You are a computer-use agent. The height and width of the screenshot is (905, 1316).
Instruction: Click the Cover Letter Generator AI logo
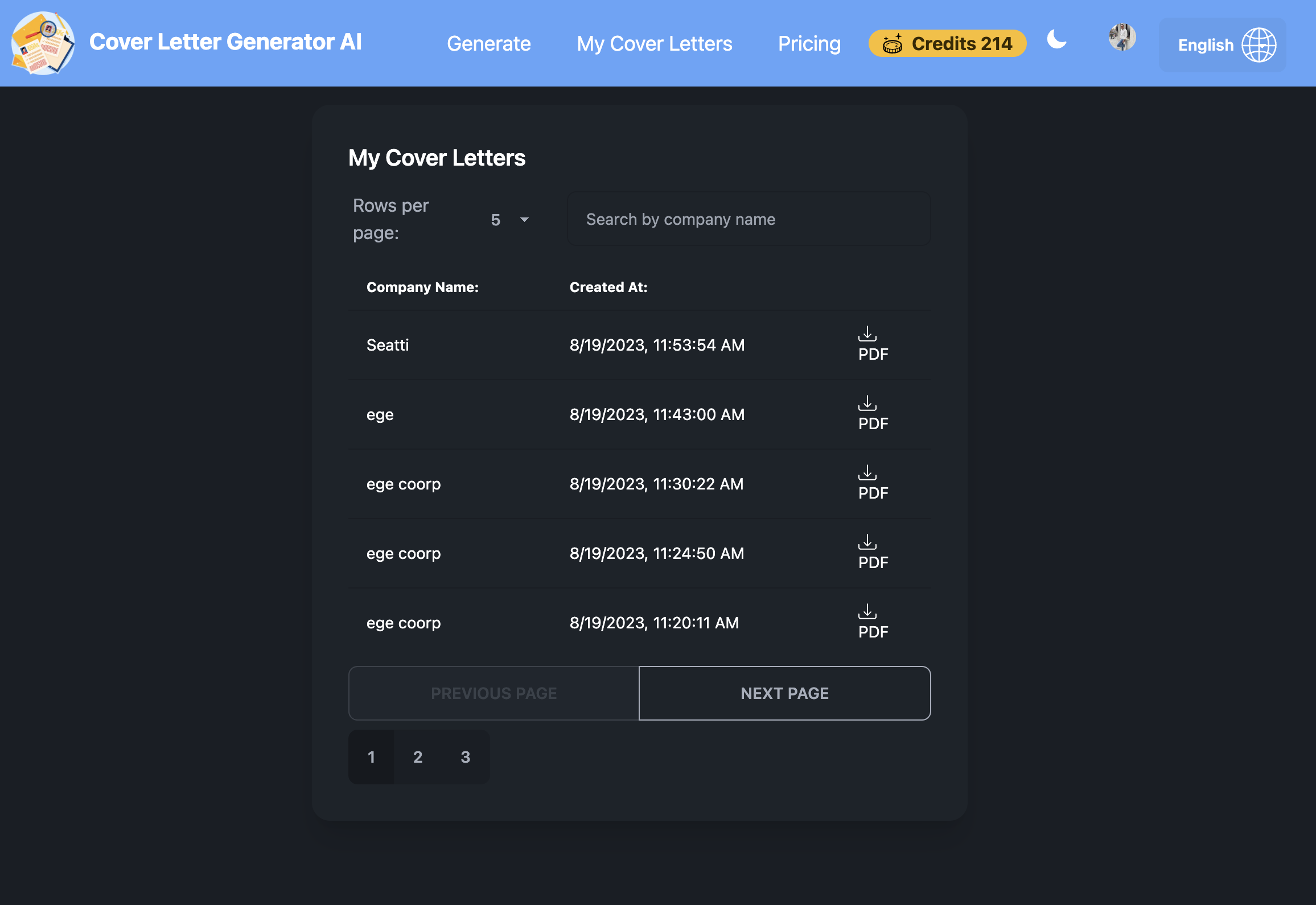pyautogui.click(x=225, y=42)
